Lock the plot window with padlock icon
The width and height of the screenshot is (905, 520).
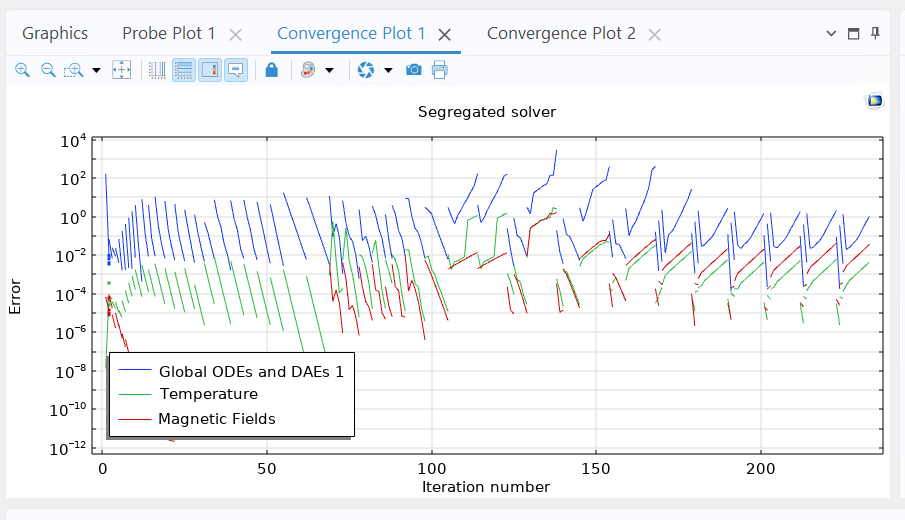271,70
